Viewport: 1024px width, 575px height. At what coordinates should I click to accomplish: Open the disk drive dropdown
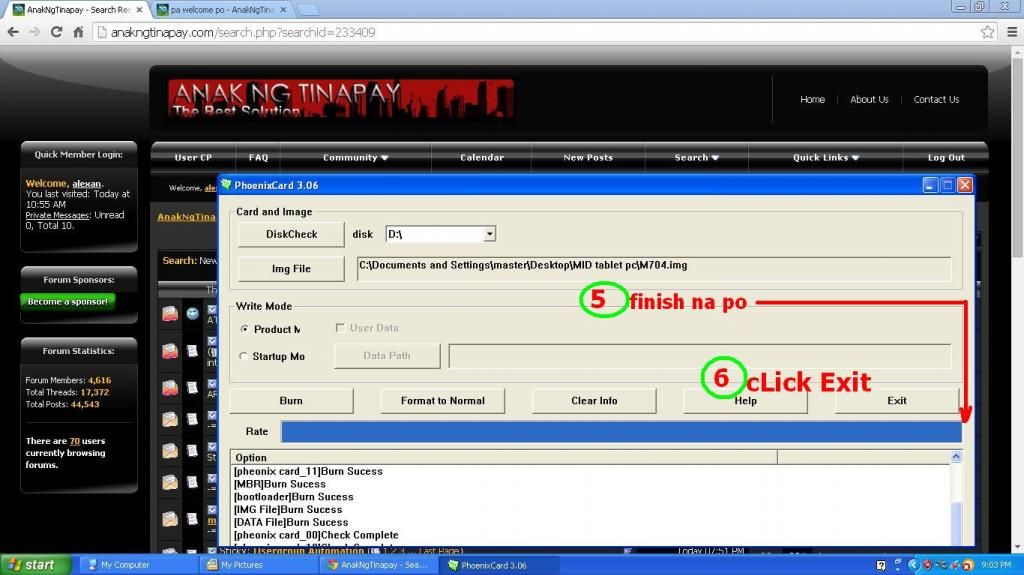click(489, 234)
